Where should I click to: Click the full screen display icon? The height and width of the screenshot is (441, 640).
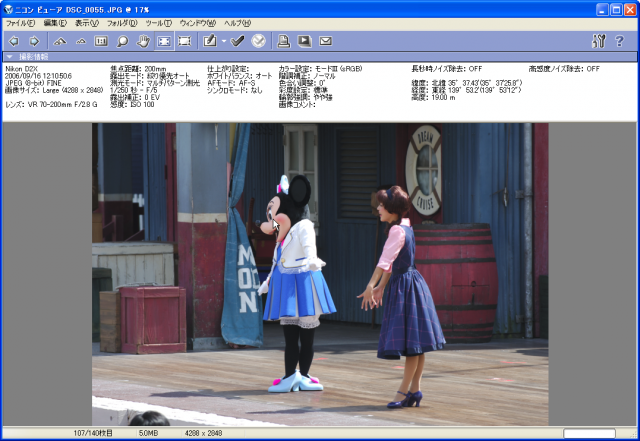coord(185,41)
